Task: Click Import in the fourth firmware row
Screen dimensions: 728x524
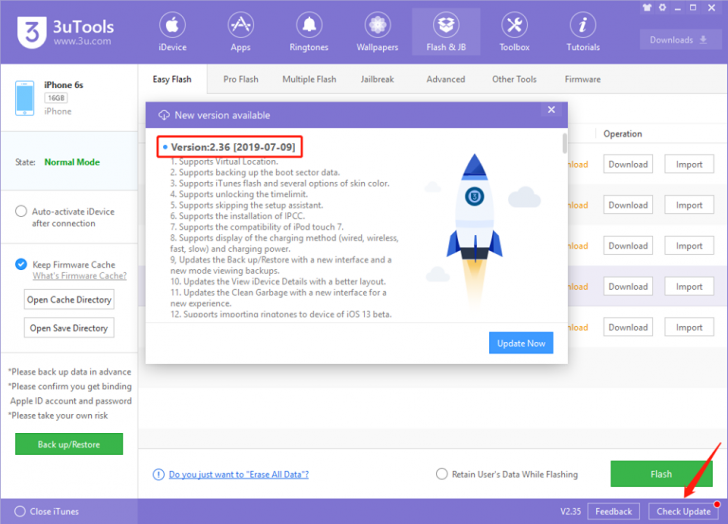Action: (689, 286)
